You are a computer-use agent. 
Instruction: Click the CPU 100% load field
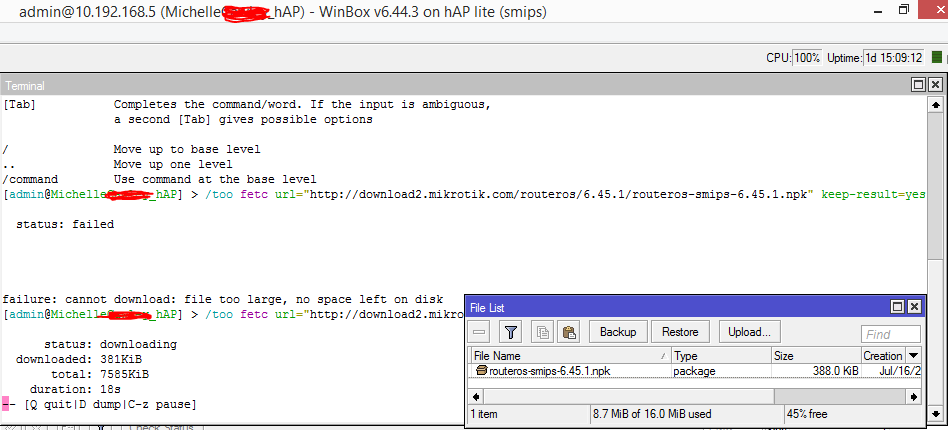(x=807, y=58)
